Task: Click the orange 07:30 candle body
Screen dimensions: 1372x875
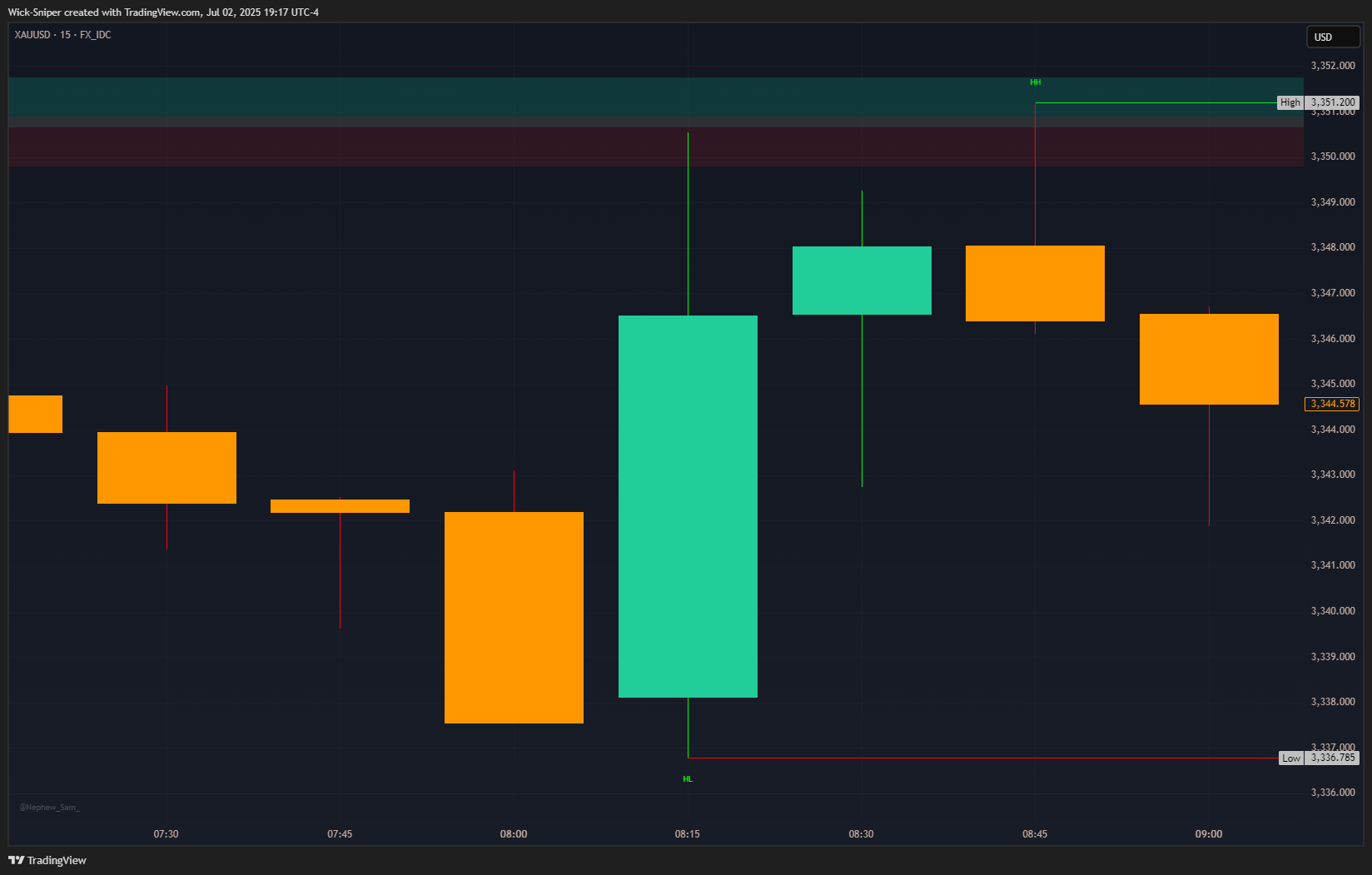Action: 167,468
